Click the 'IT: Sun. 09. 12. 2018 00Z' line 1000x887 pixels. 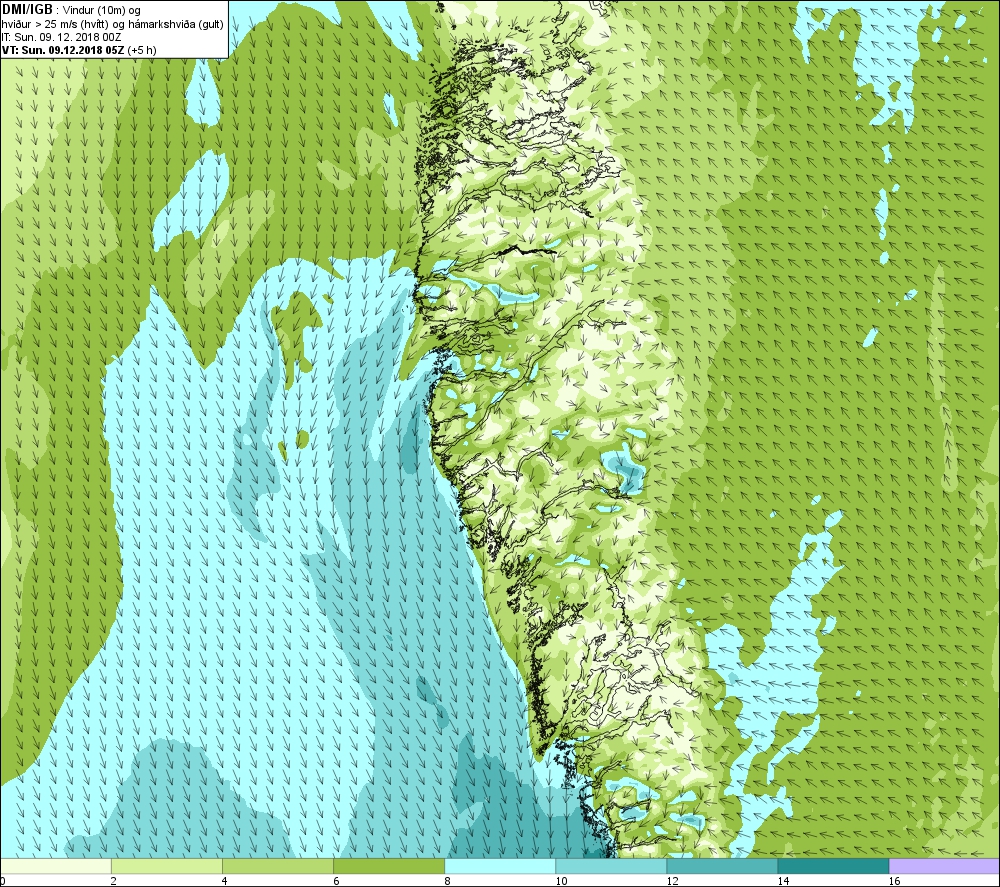tap(61, 37)
